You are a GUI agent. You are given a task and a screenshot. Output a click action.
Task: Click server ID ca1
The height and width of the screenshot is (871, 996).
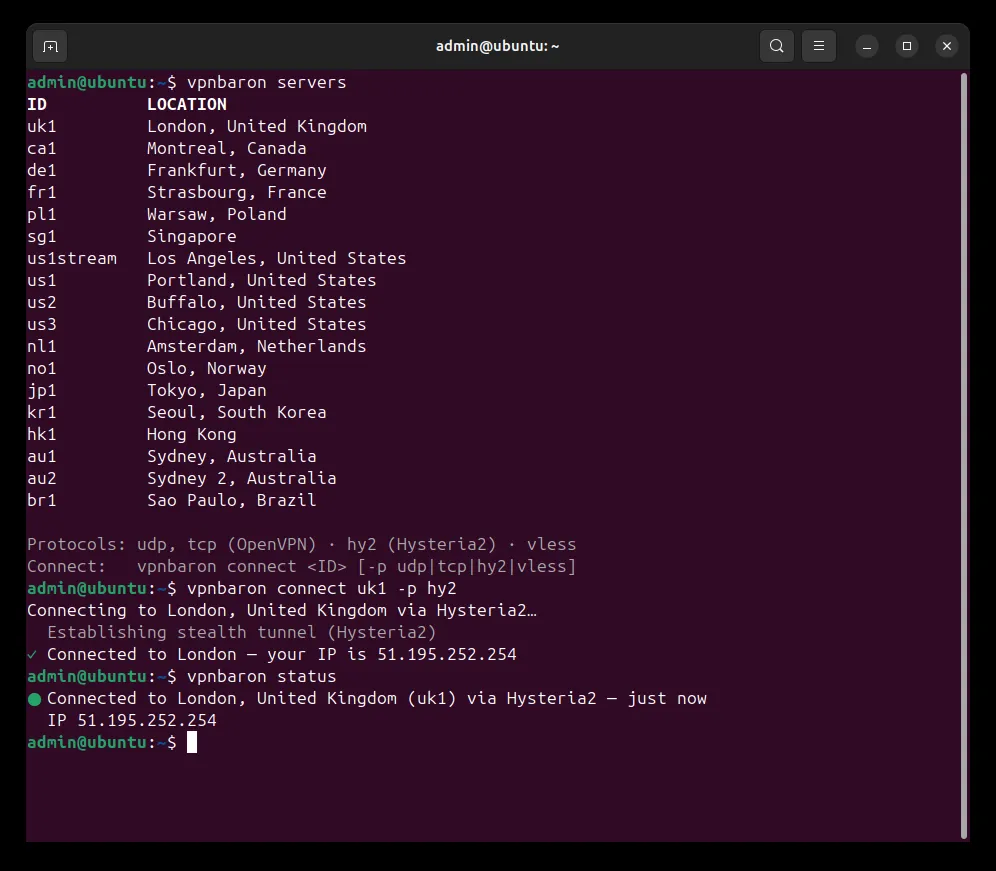click(x=42, y=149)
